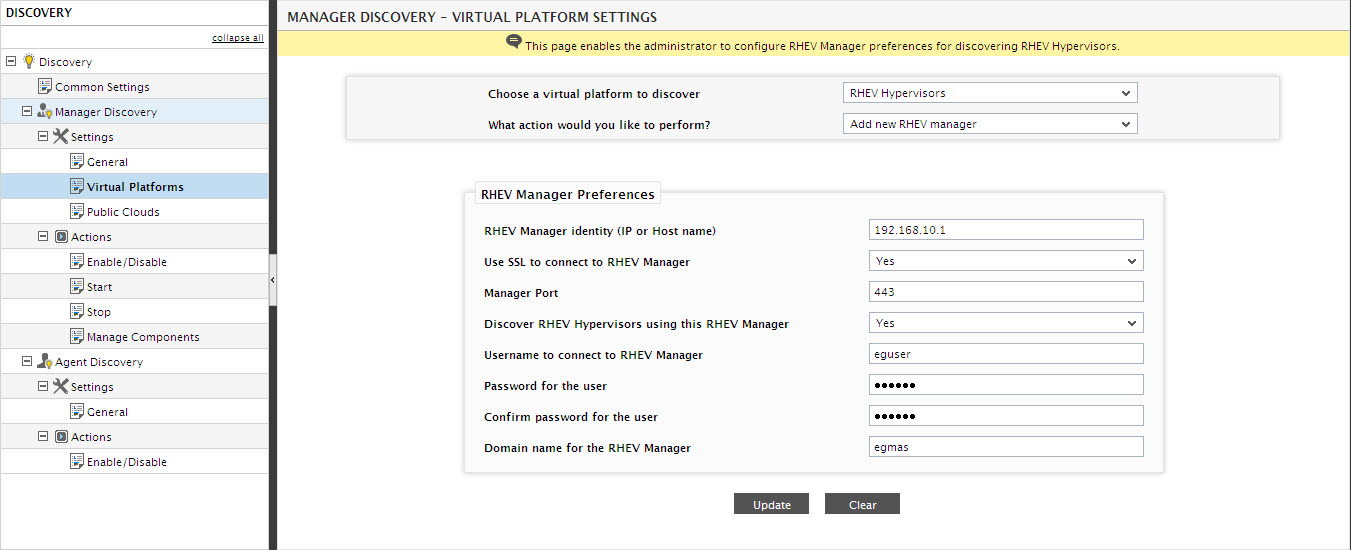The height and width of the screenshot is (550, 1351).
Task: Collapse the Agent Discovery tree node
Action: click(x=27, y=361)
